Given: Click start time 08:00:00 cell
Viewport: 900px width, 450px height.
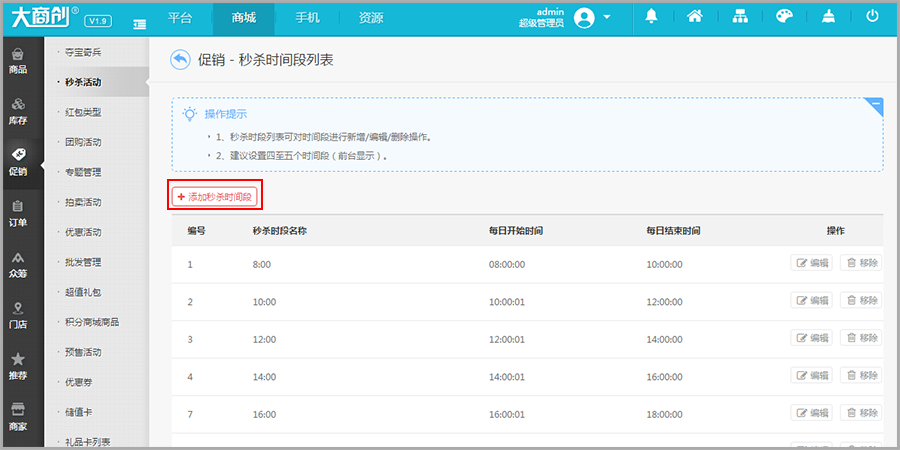Looking at the screenshot, I should (507, 265).
